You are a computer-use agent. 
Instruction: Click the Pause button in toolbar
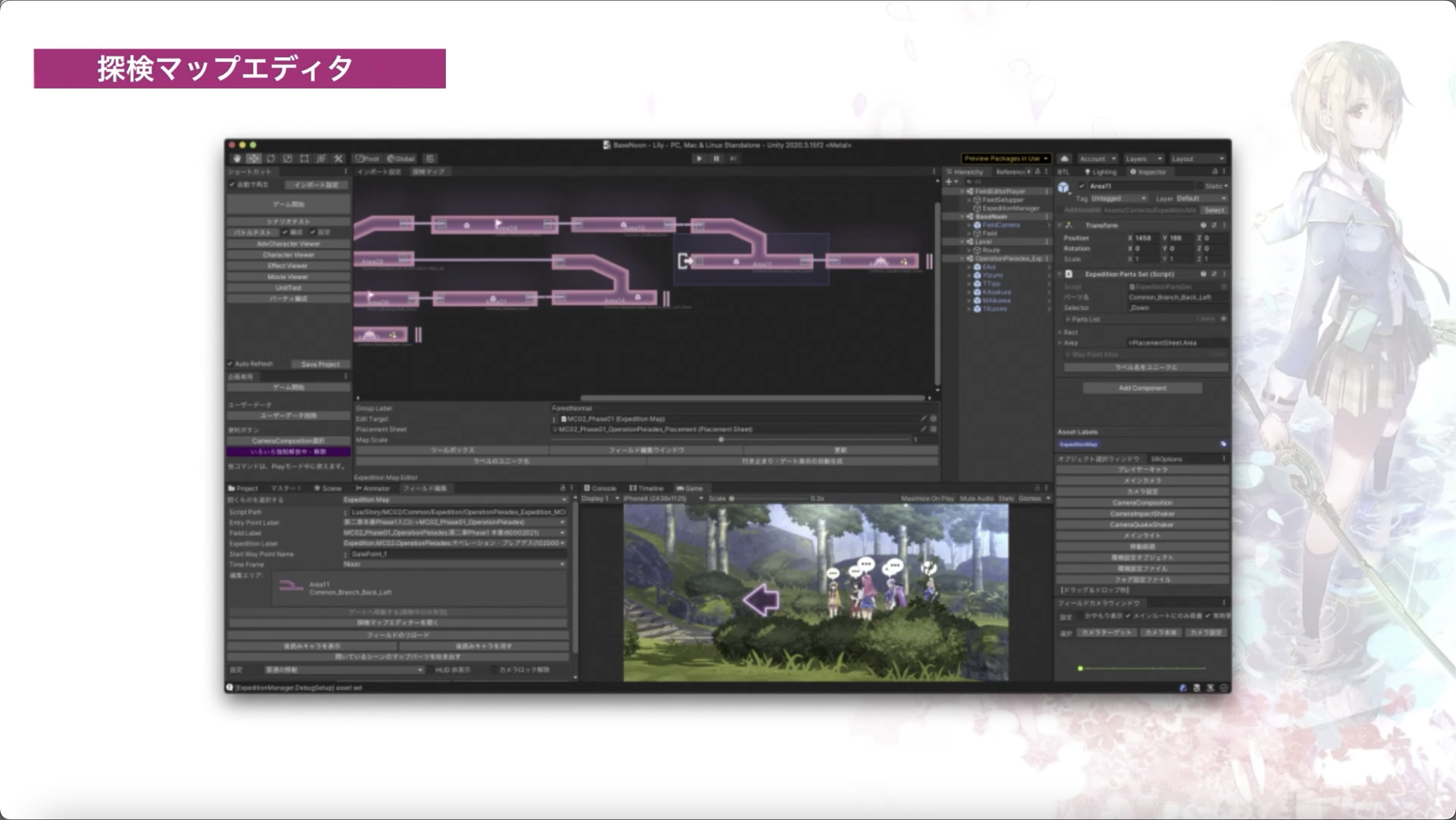coord(716,159)
